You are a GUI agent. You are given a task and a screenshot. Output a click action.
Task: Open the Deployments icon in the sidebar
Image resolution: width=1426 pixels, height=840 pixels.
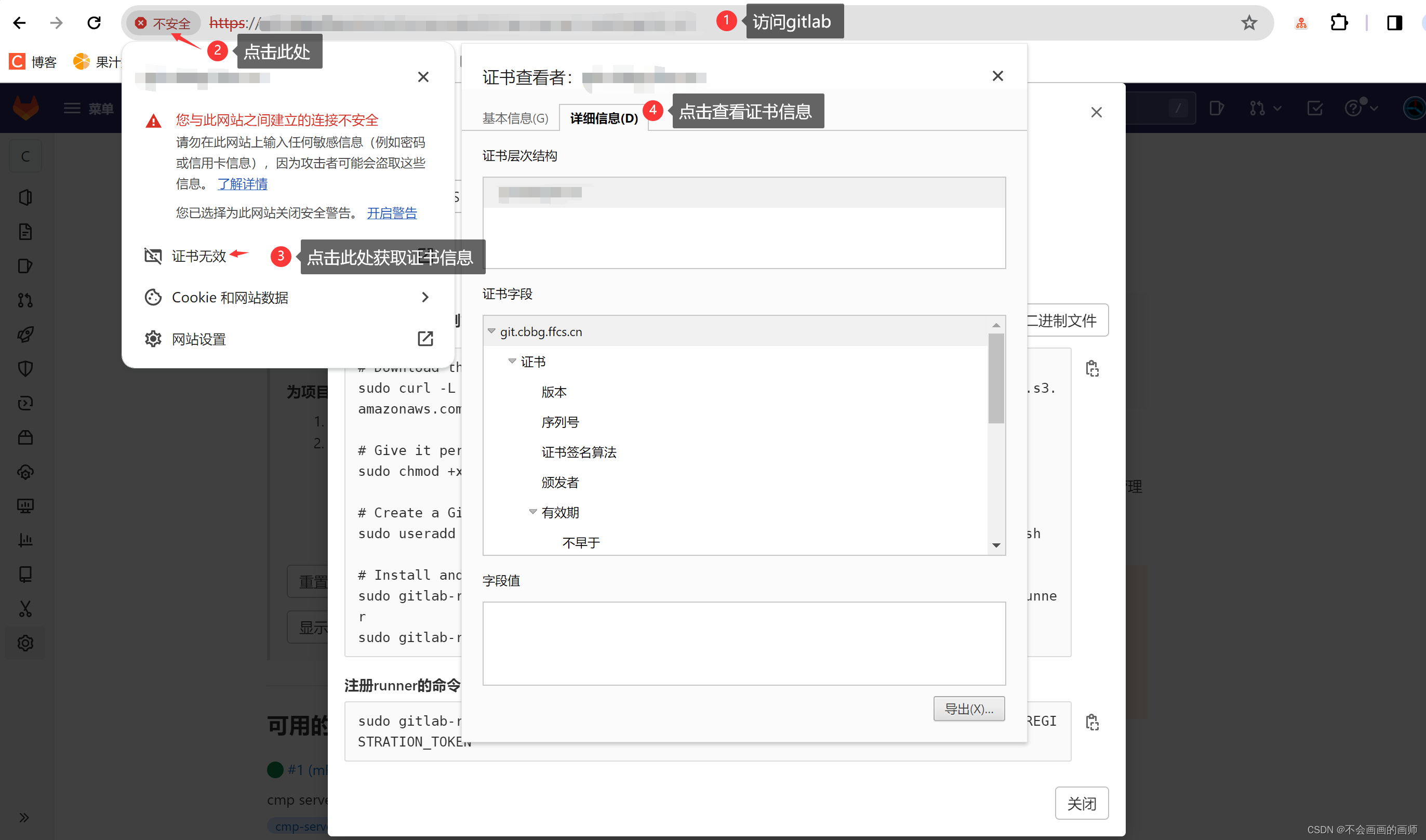(25, 403)
